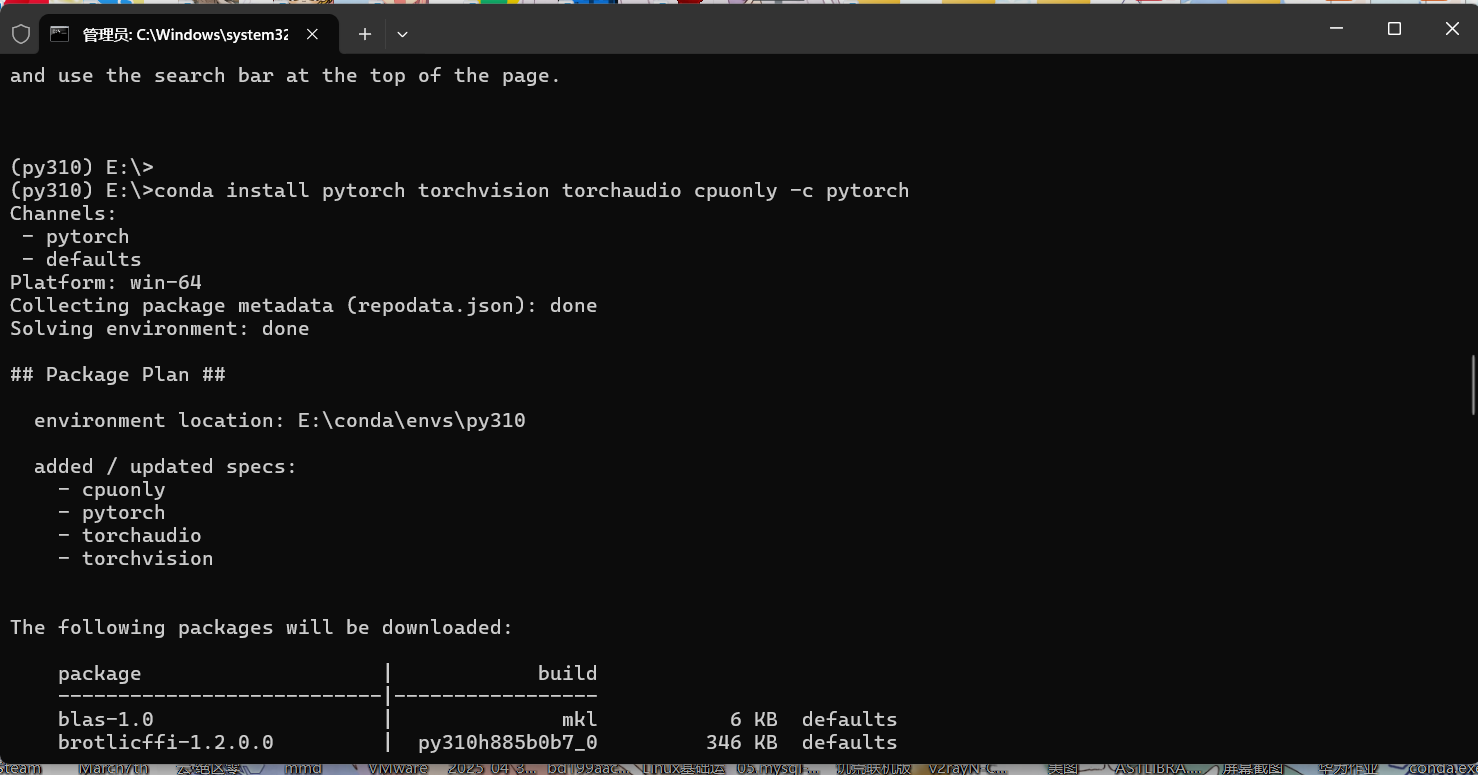Click the 'package' column header
The image size is (1478, 775).
pyautogui.click(x=100, y=673)
